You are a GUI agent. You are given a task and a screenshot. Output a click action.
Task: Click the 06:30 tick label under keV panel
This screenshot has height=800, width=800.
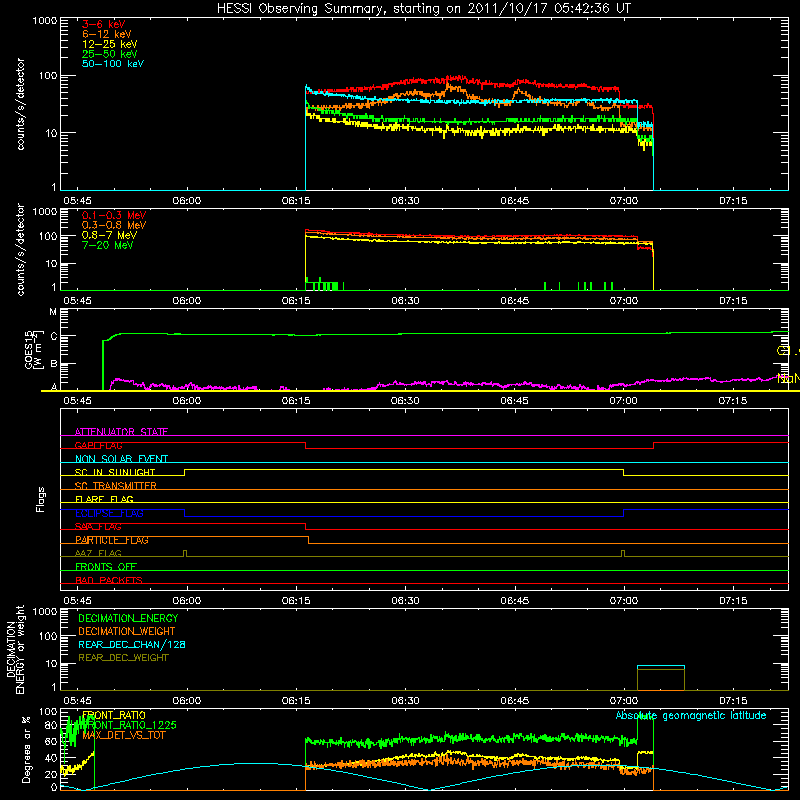pyautogui.click(x=406, y=201)
